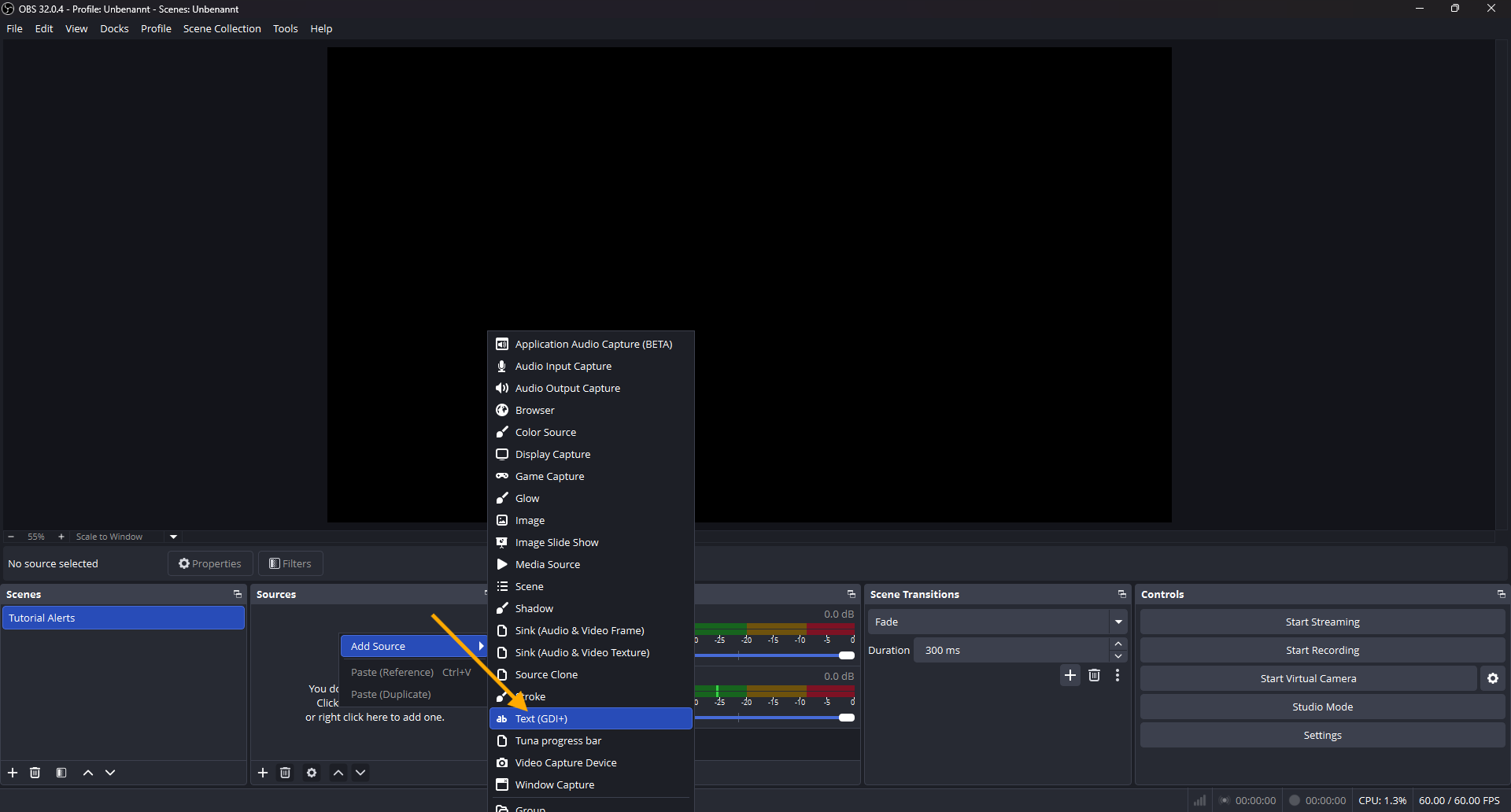The image size is (1511, 812).
Task: Click the upper audio volume slider handle
Action: (847, 655)
